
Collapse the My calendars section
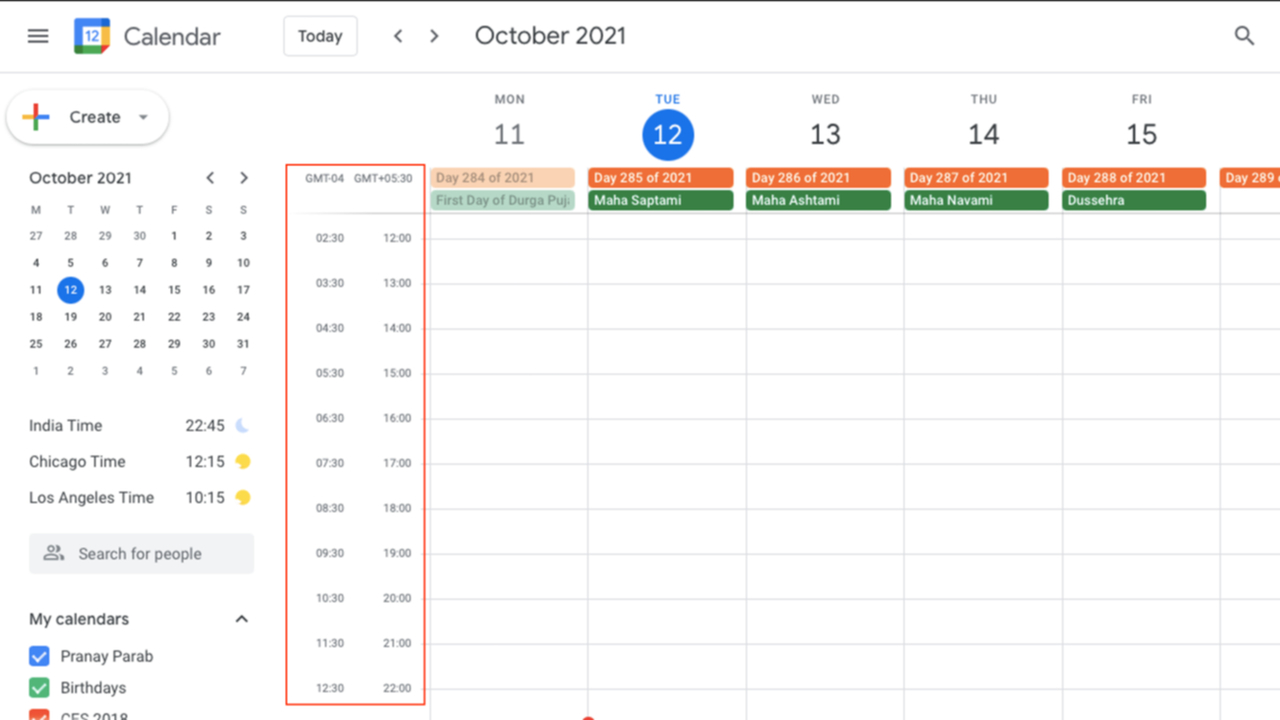point(241,619)
